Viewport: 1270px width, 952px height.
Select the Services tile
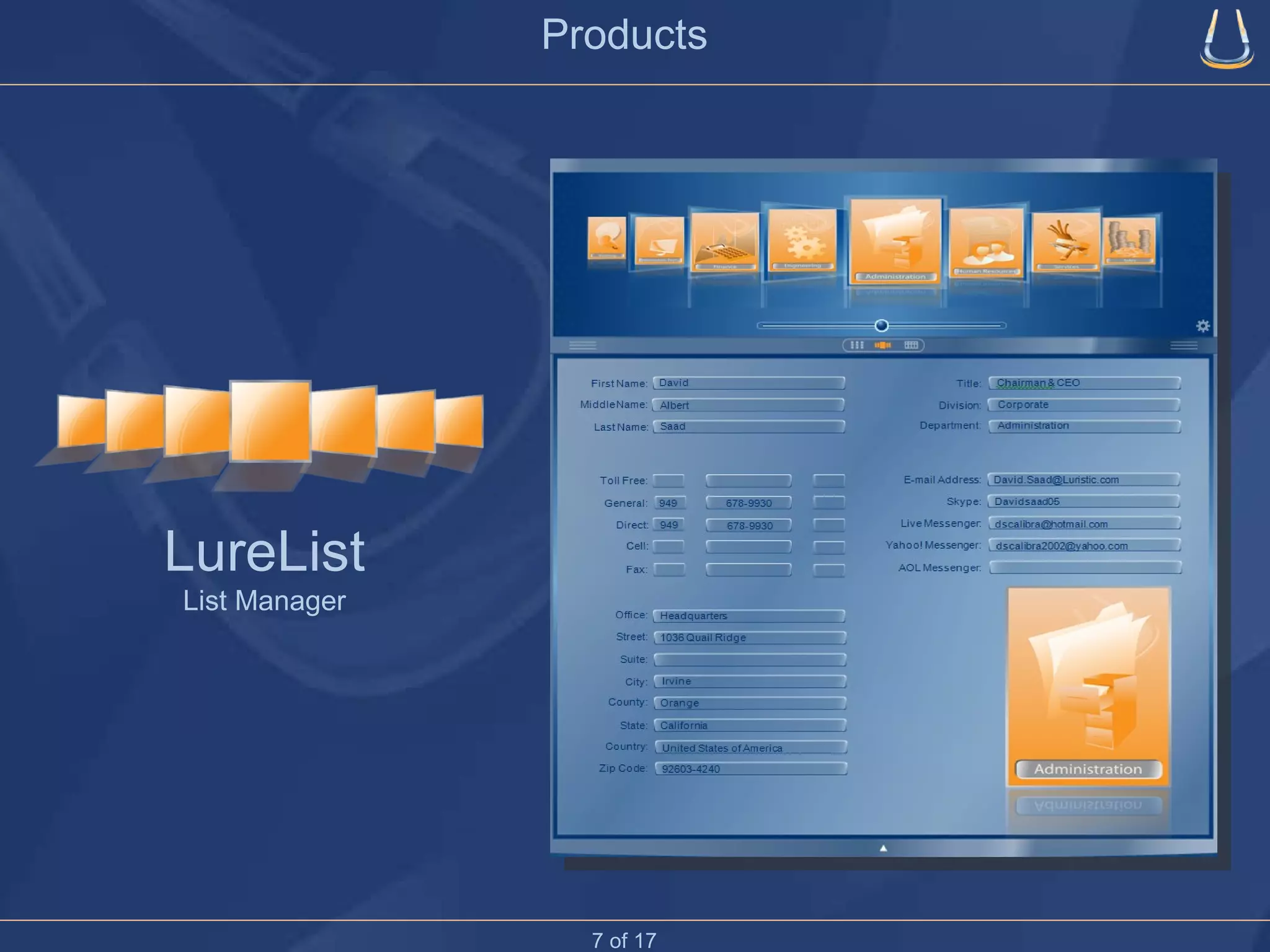click(x=1066, y=242)
